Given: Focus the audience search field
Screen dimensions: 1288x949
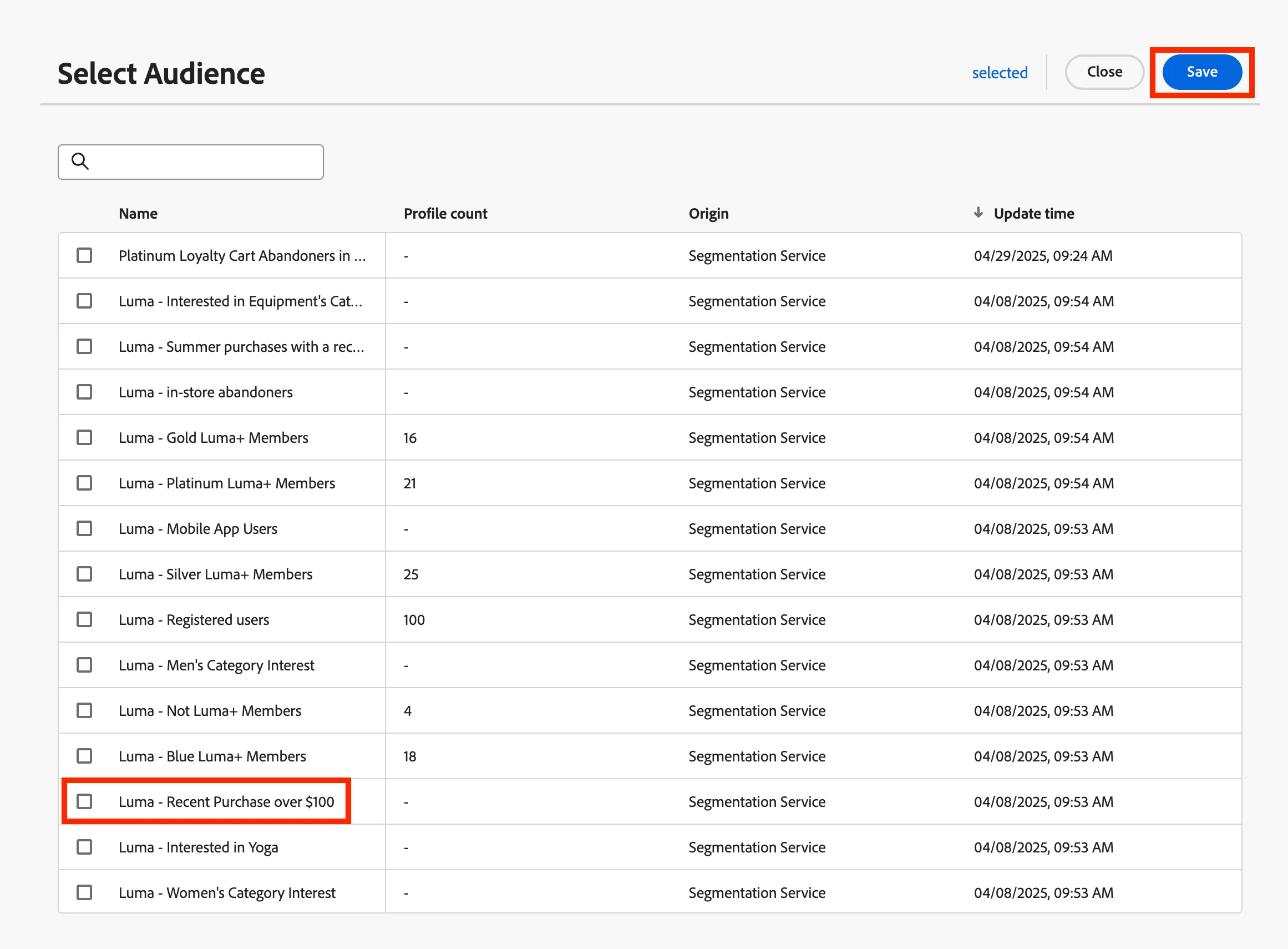Looking at the screenshot, I should click(x=191, y=162).
